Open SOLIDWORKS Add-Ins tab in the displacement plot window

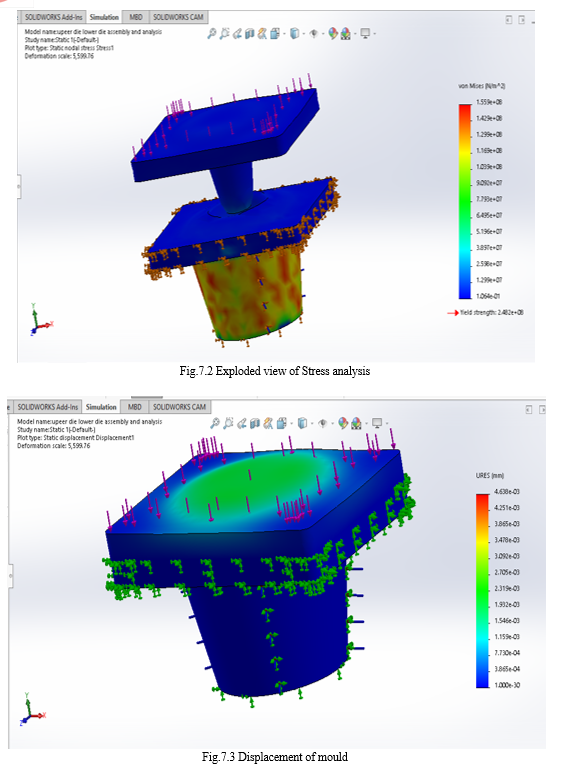(47, 407)
